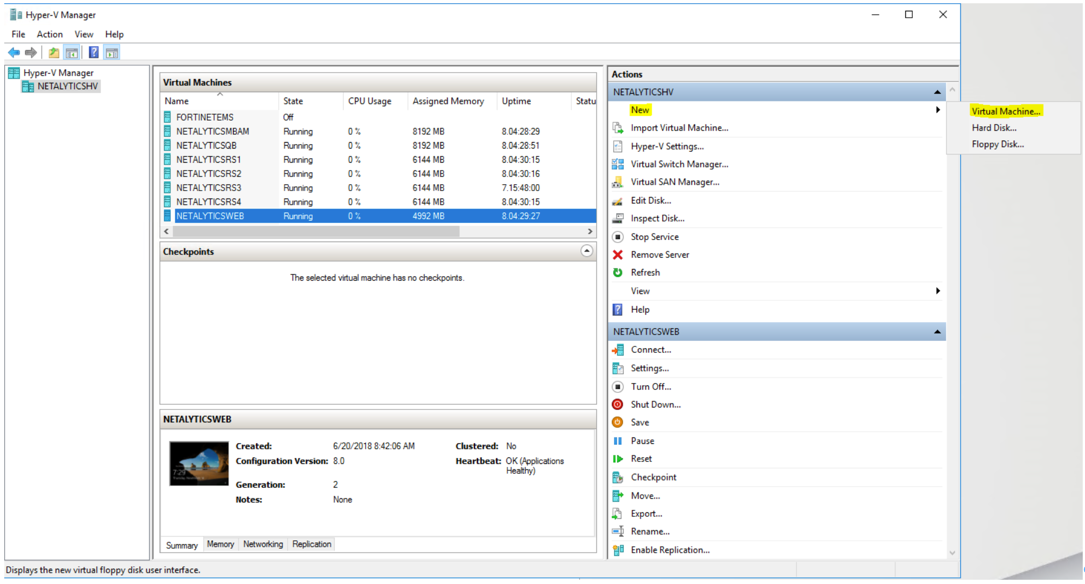Click the Virtual Switch Manager icon
The width and height of the screenshot is (1085, 584).
618,164
